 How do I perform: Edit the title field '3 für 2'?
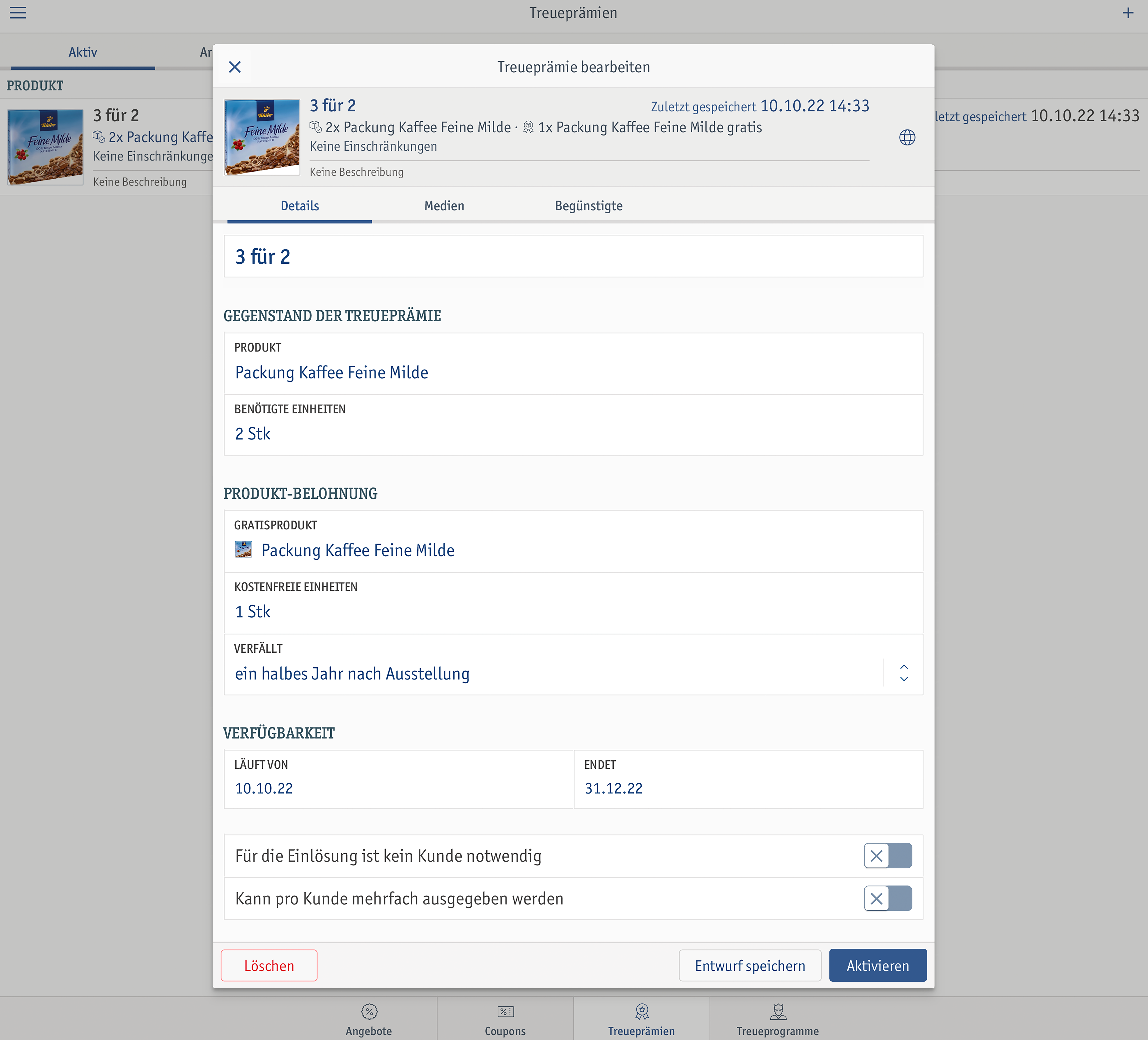574,256
